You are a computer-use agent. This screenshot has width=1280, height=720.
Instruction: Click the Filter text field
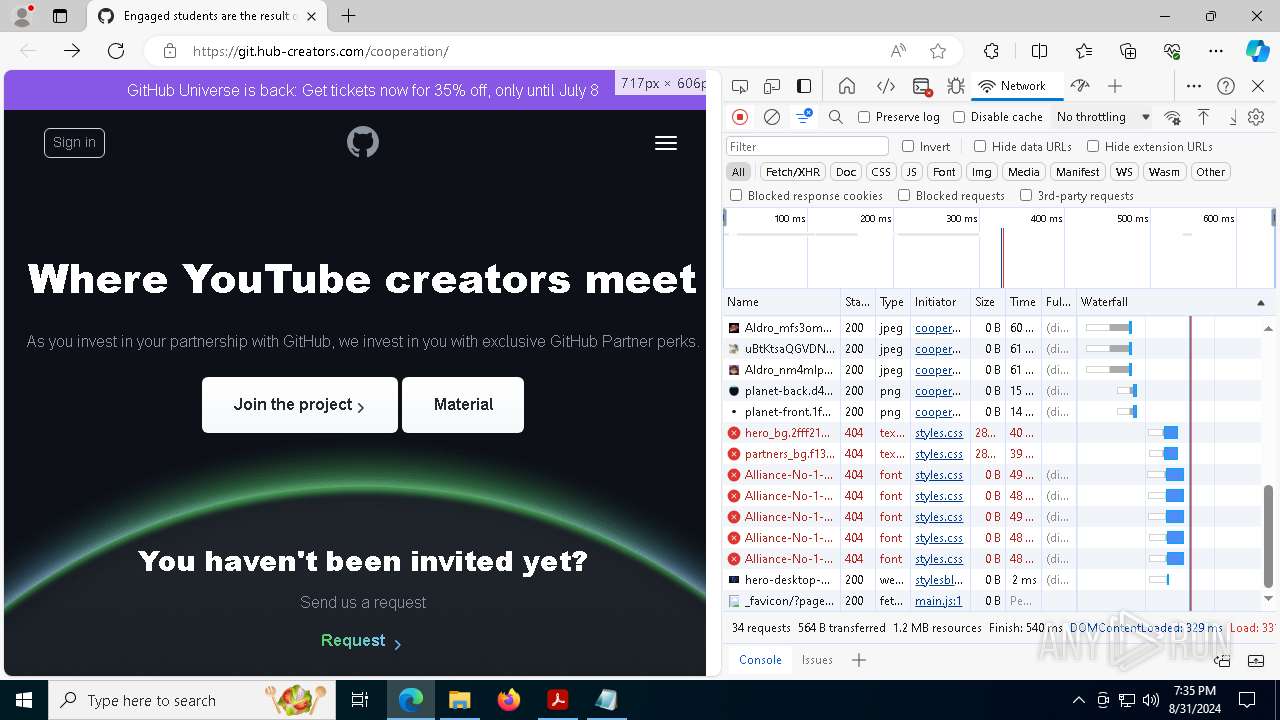(807, 146)
